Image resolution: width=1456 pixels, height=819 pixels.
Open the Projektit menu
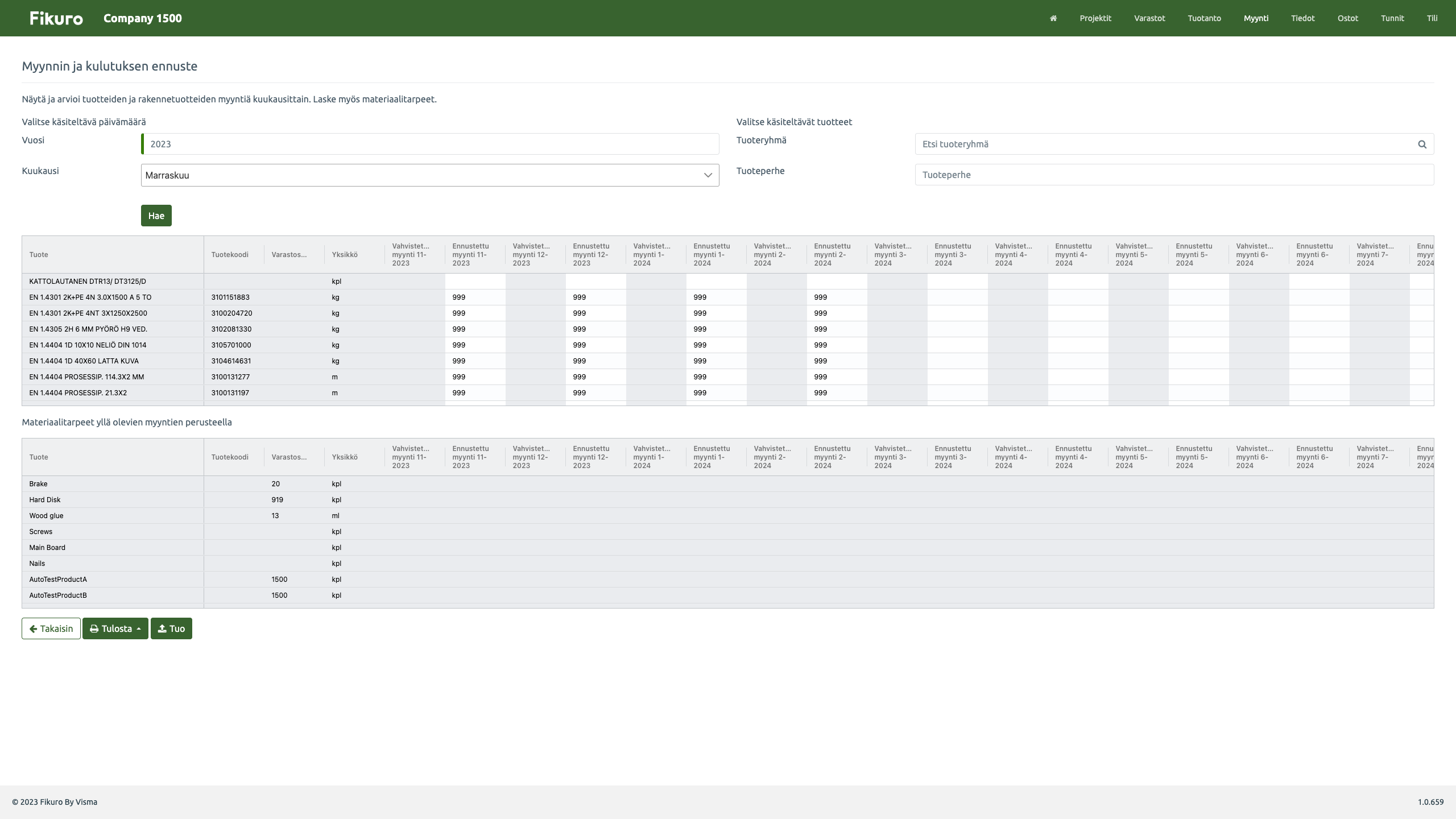coord(1095,18)
